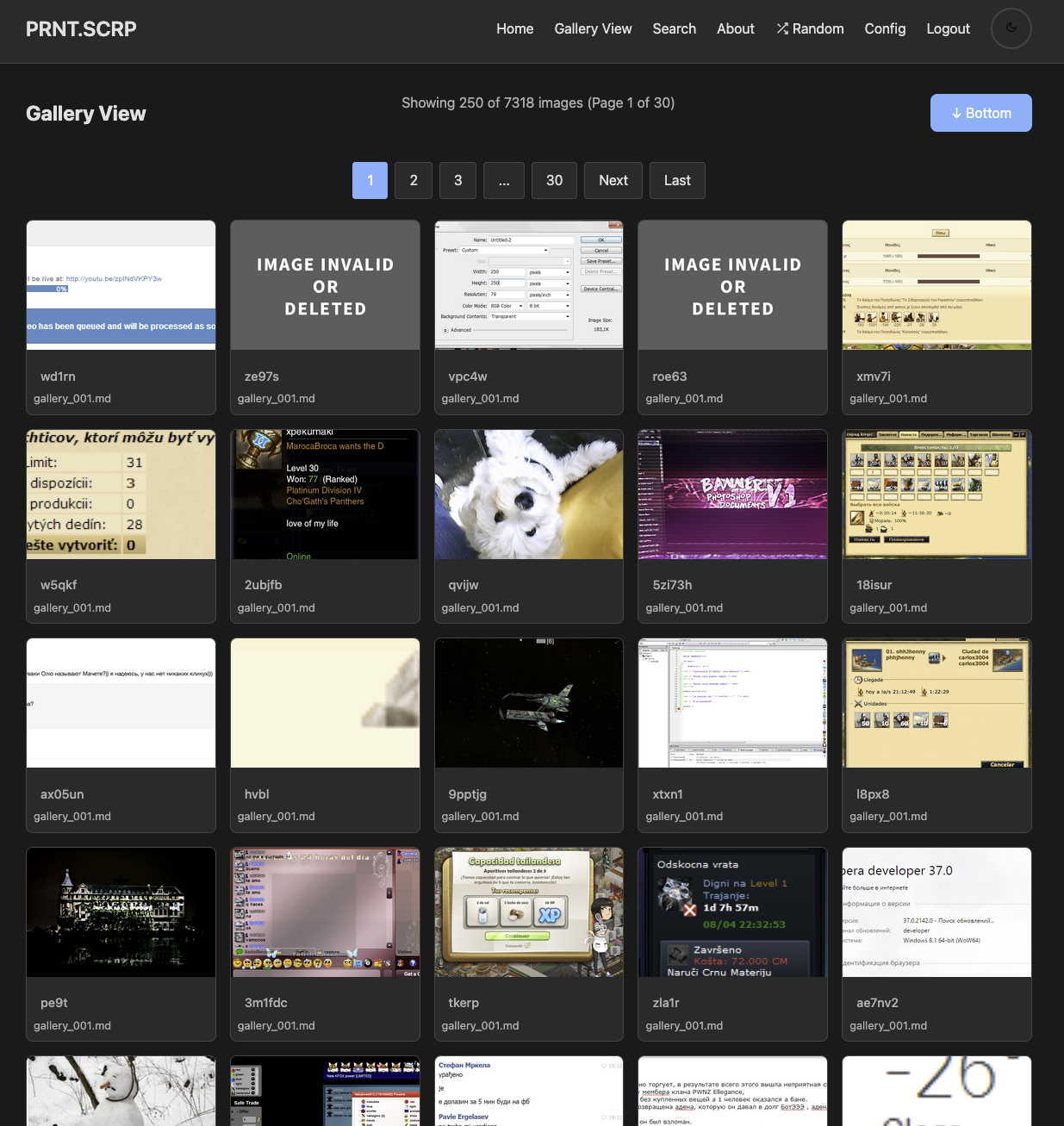Click the wd1rn image title
Image resolution: width=1064 pixels, height=1126 pixels.
[x=58, y=376]
